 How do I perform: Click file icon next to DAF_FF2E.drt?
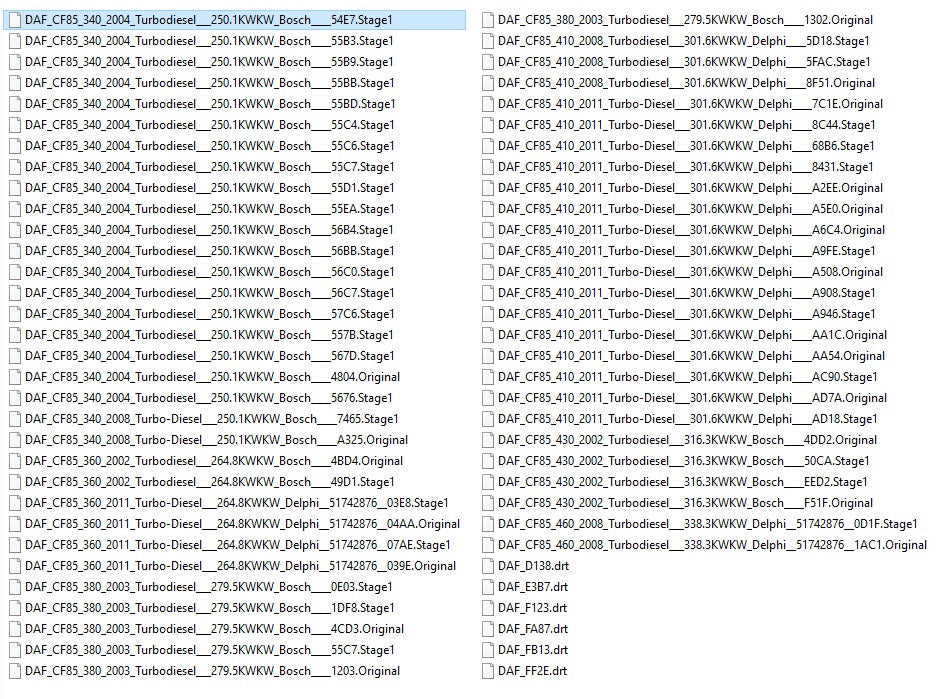[488, 671]
